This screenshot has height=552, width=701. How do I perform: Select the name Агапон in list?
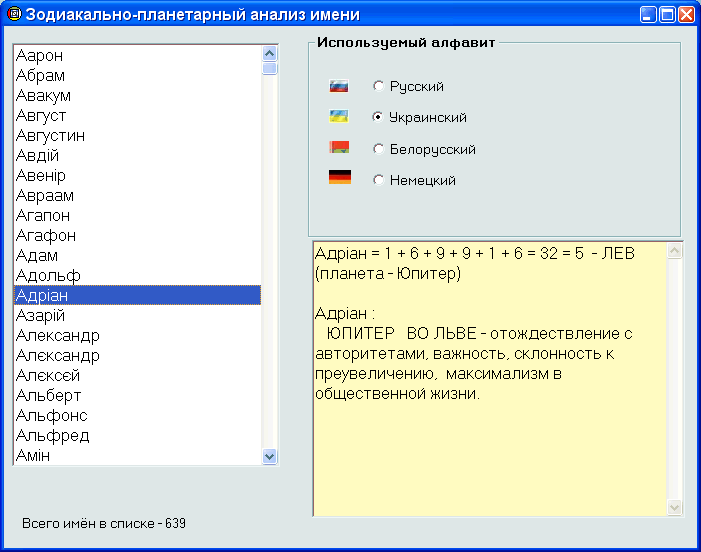click(137, 215)
